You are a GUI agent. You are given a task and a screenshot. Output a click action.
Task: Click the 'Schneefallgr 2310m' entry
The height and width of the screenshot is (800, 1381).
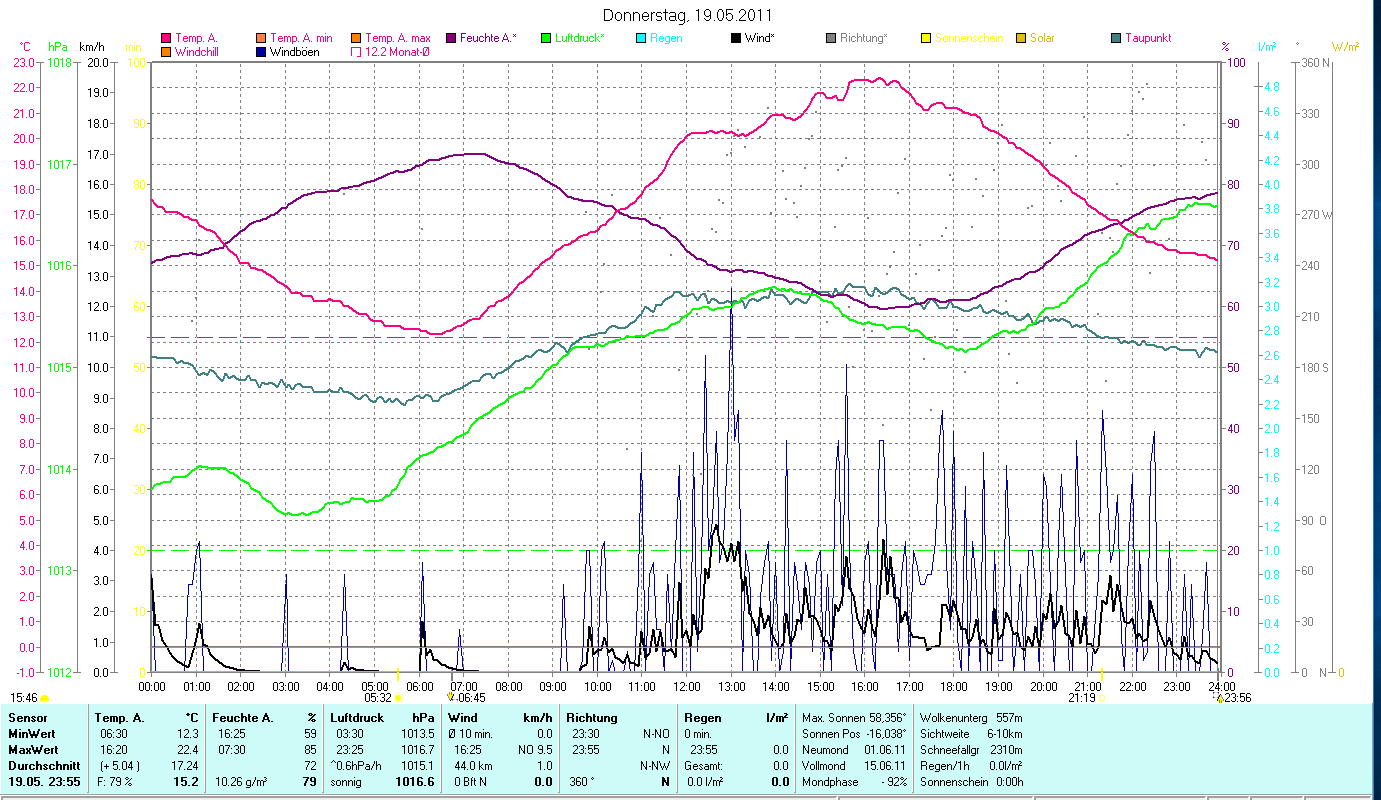coord(970,749)
